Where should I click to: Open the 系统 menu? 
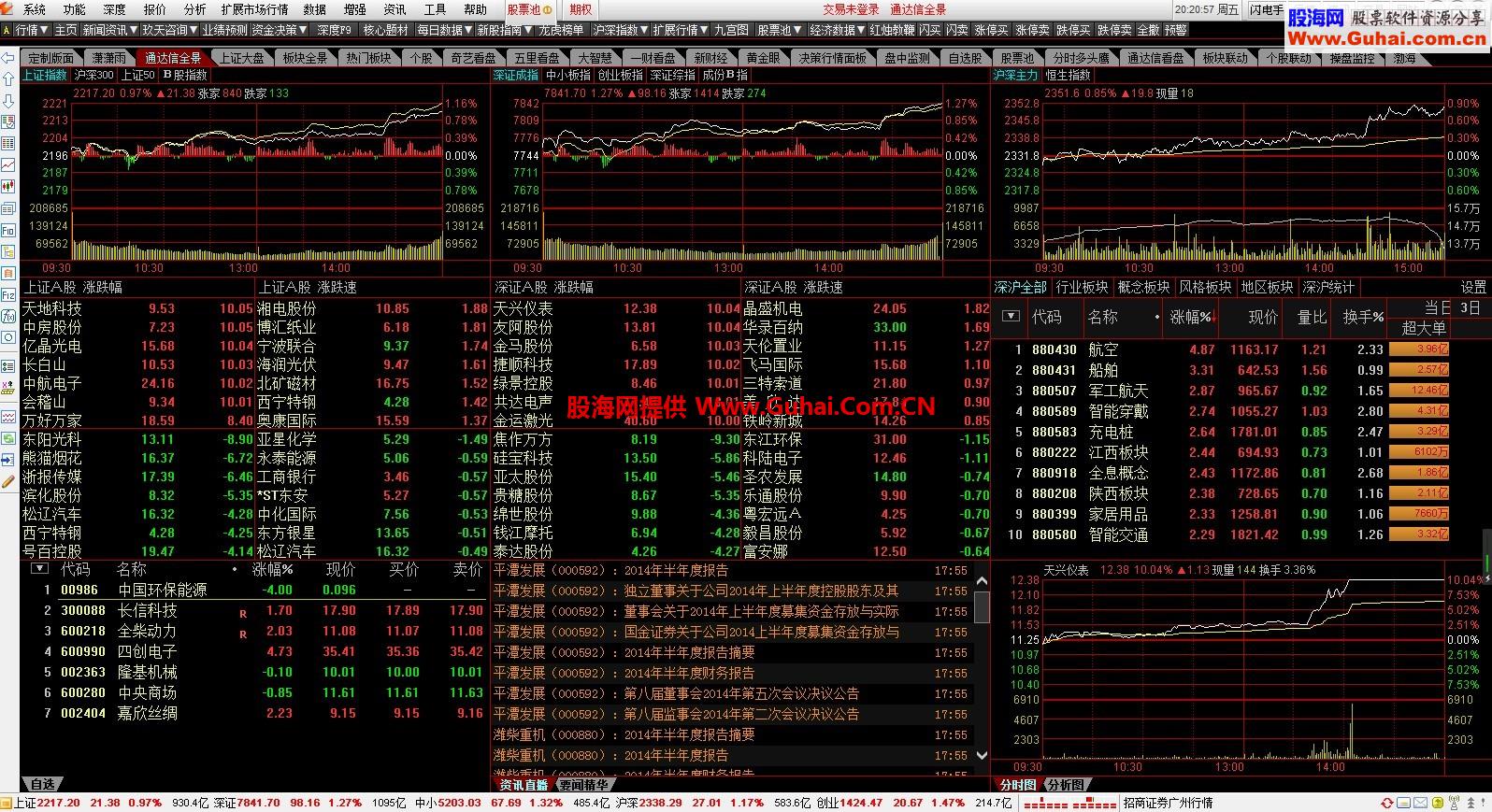34,9
